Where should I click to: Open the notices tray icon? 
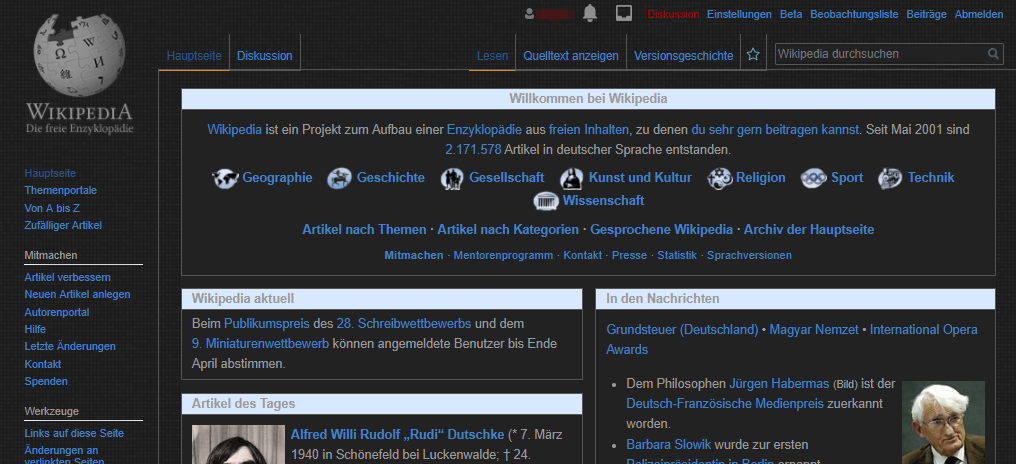click(x=623, y=13)
